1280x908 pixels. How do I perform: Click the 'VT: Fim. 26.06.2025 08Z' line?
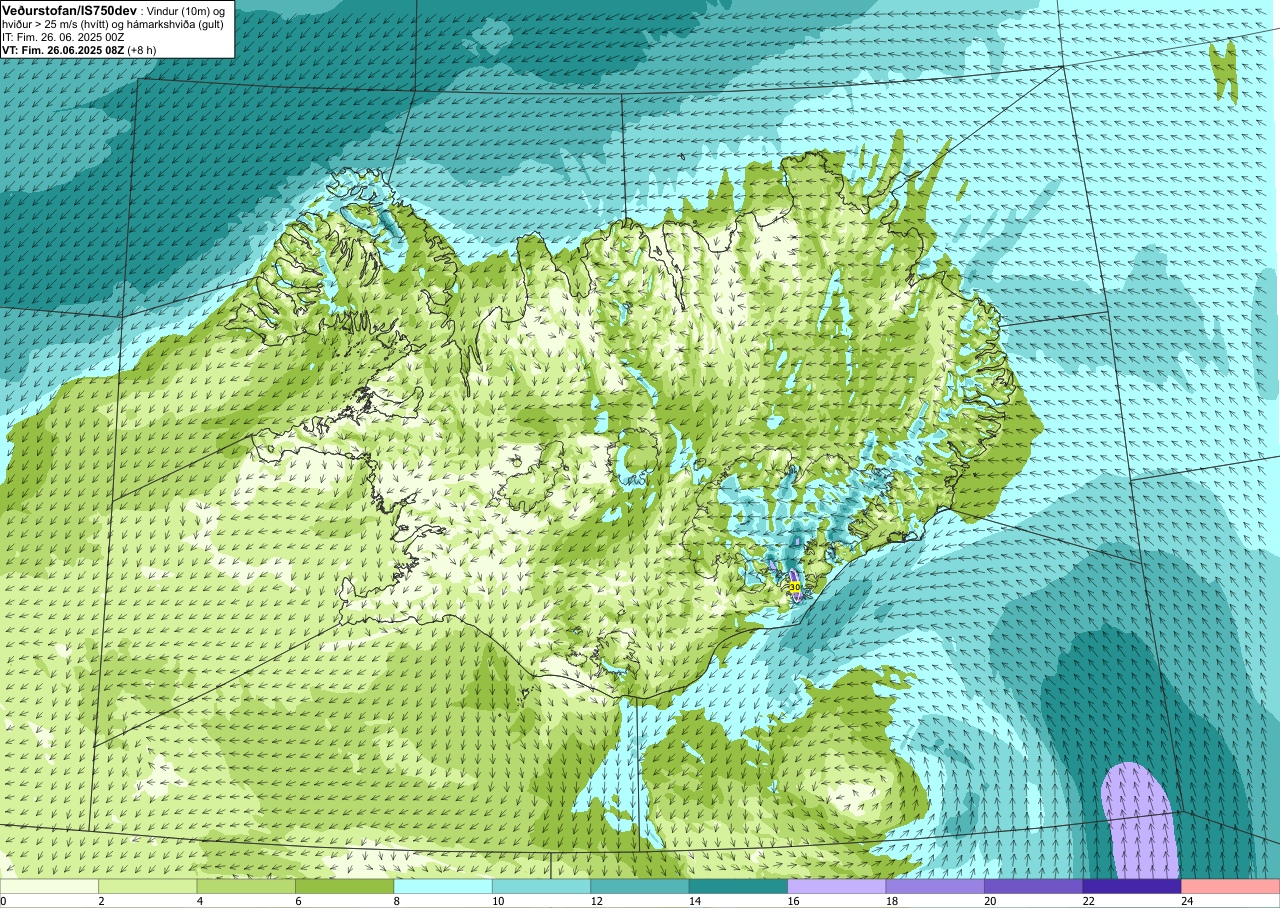coord(63,50)
